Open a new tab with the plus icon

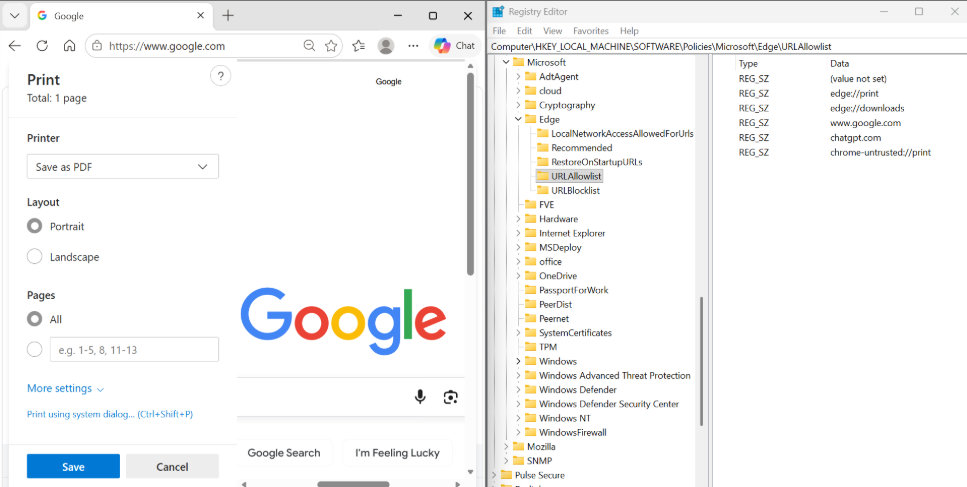coord(228,15)
